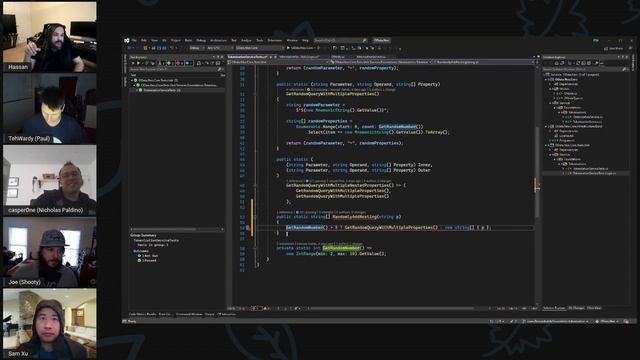Open Code Metrics Results tab
The height and width of the screenshot is (360, 640).
tap(142, 314)
